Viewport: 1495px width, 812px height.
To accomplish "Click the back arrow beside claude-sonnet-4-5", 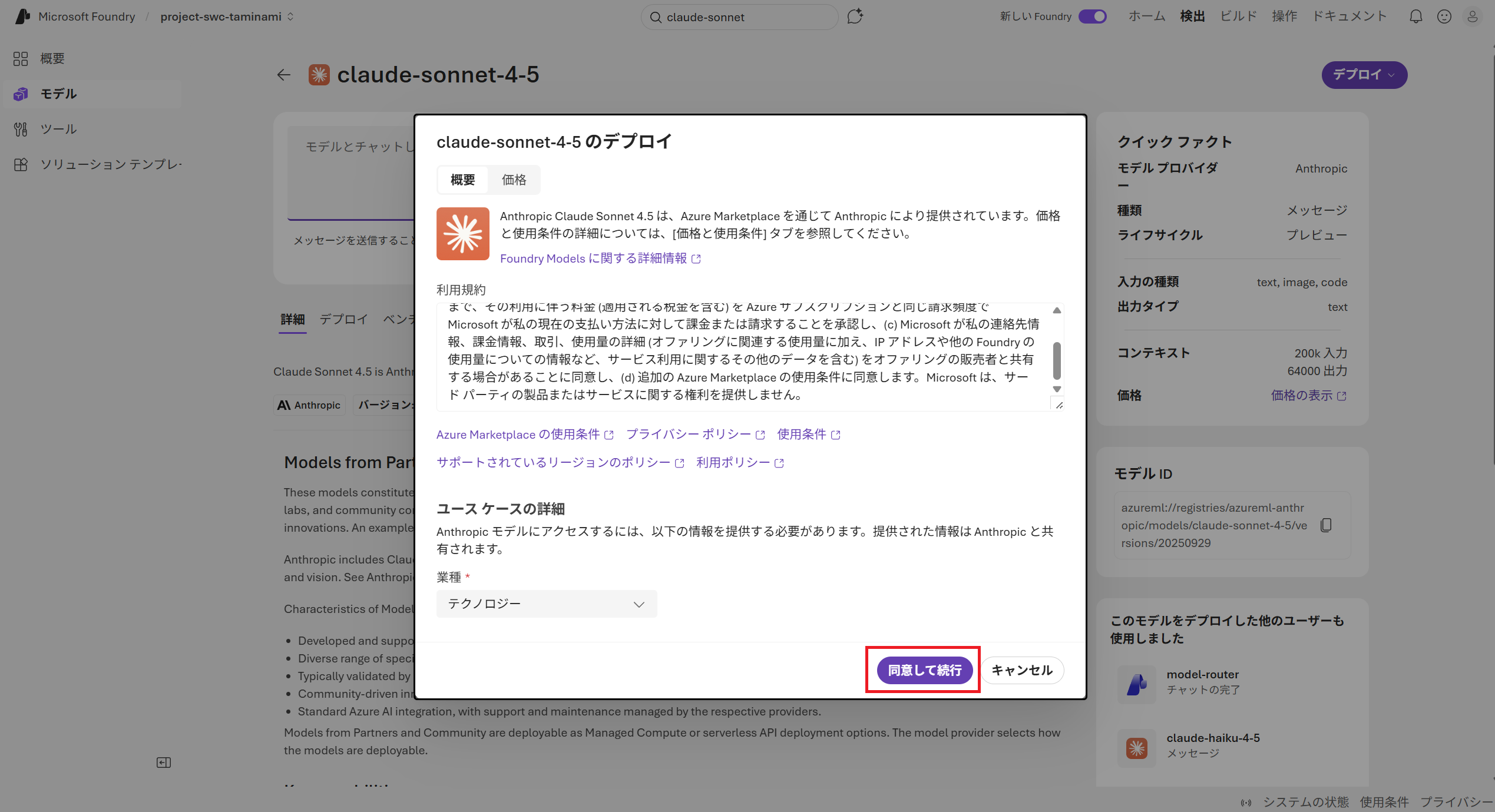I will 284,75.
